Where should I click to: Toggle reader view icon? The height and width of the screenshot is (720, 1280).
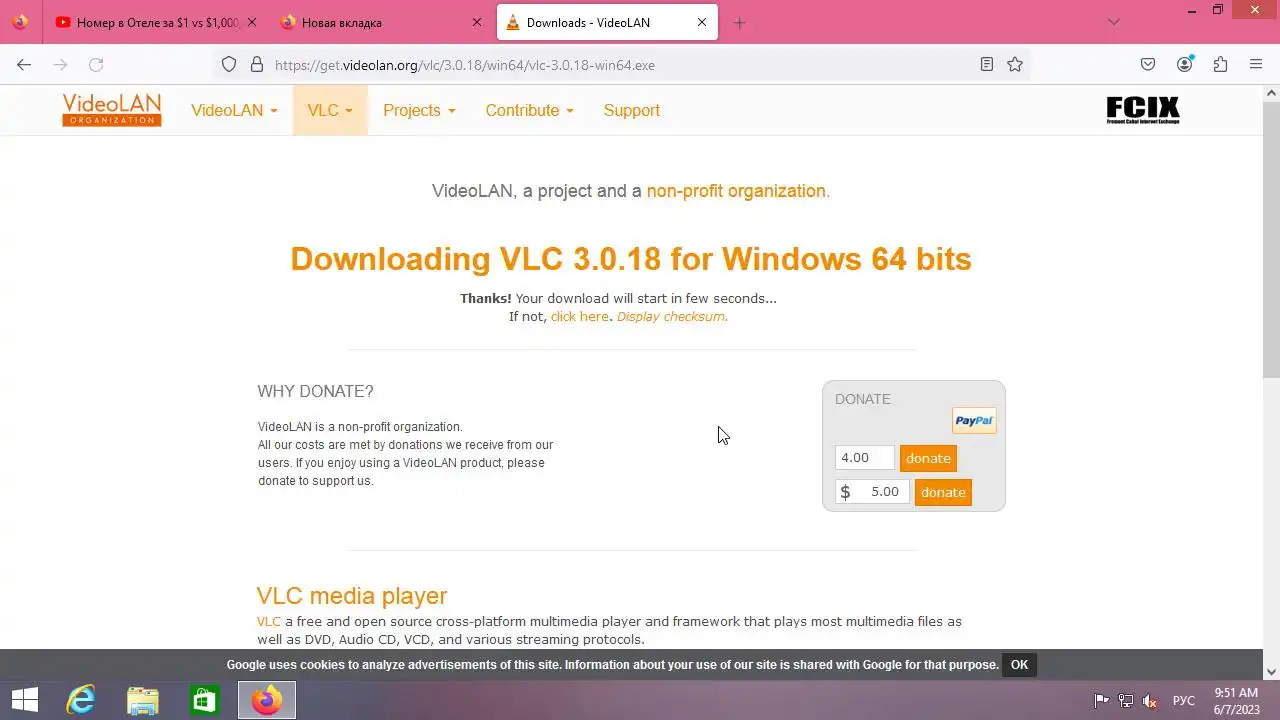click(987, 64)
